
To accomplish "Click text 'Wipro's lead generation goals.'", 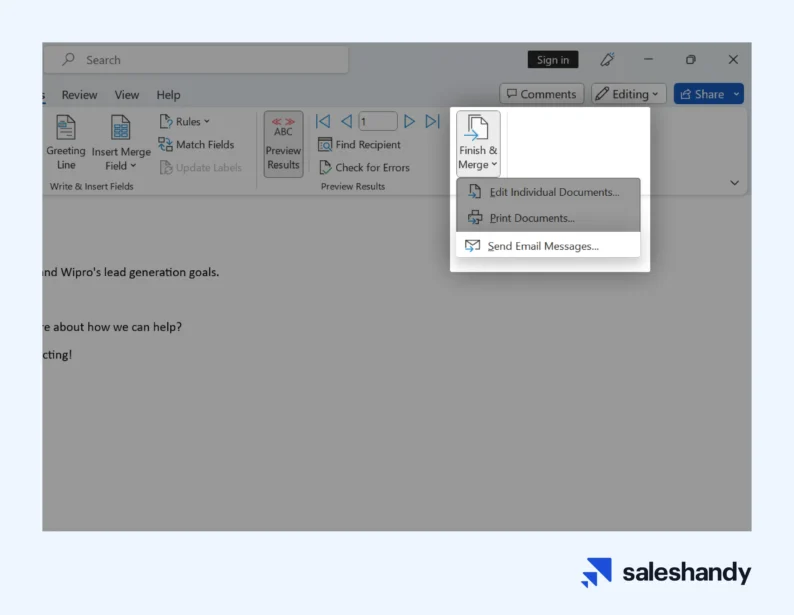I will click(140, 272).
